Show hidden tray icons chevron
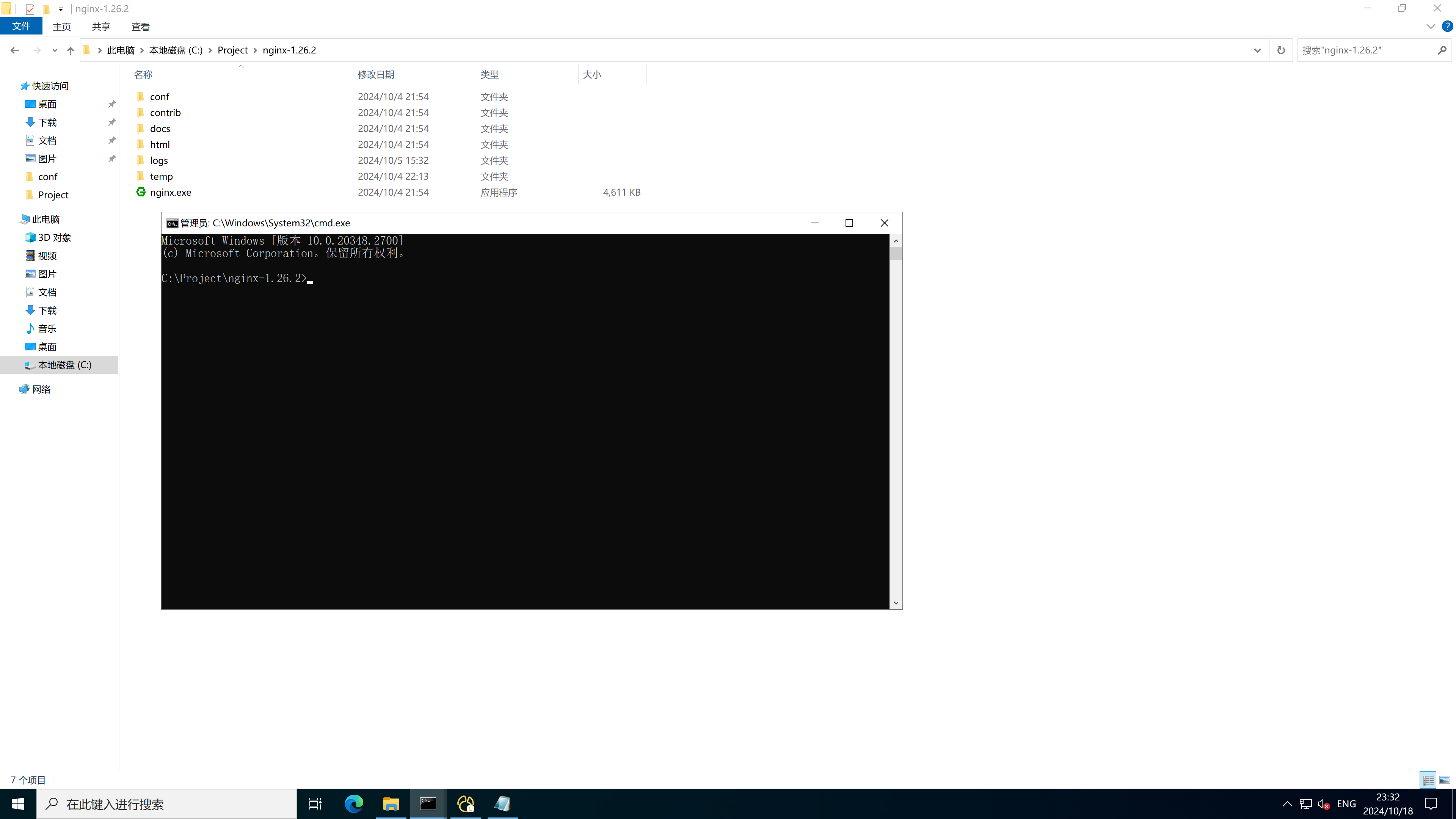The height and width of the screenshot is (819, 1456). point(1287,804)
